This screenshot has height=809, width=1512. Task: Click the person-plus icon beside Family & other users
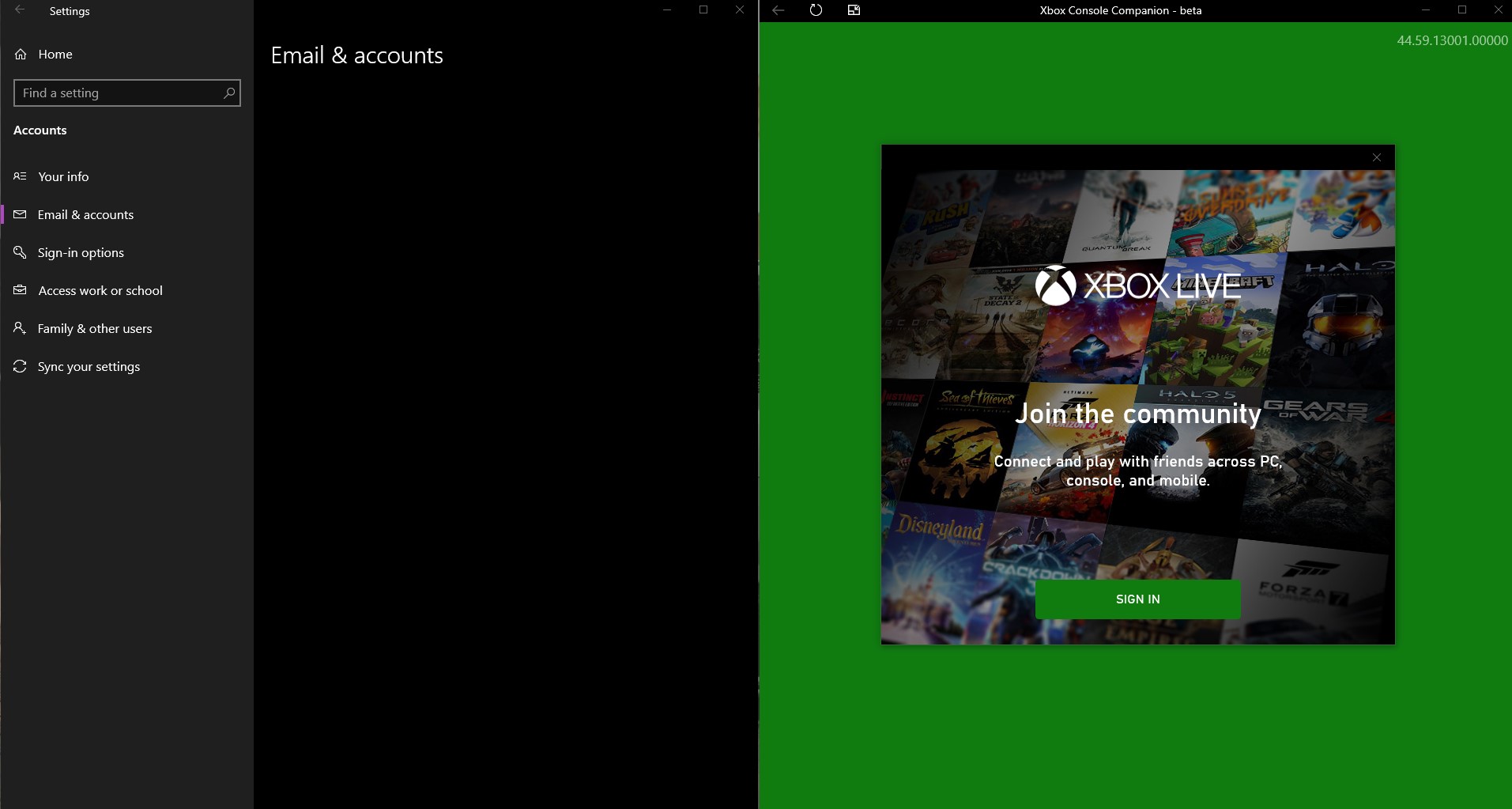pyautogui.click(x=20, y=328)
